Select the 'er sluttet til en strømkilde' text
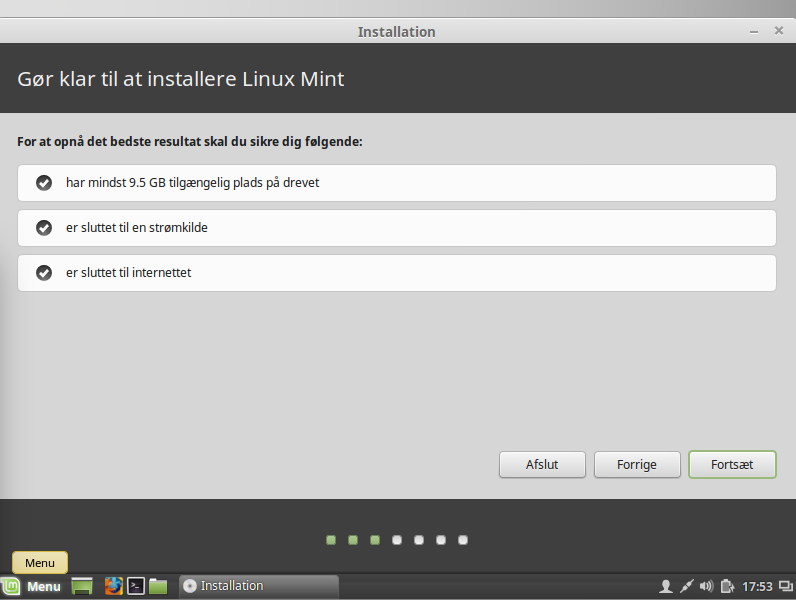The width and height of the screenshot is (796, 600). click(137, 228)
